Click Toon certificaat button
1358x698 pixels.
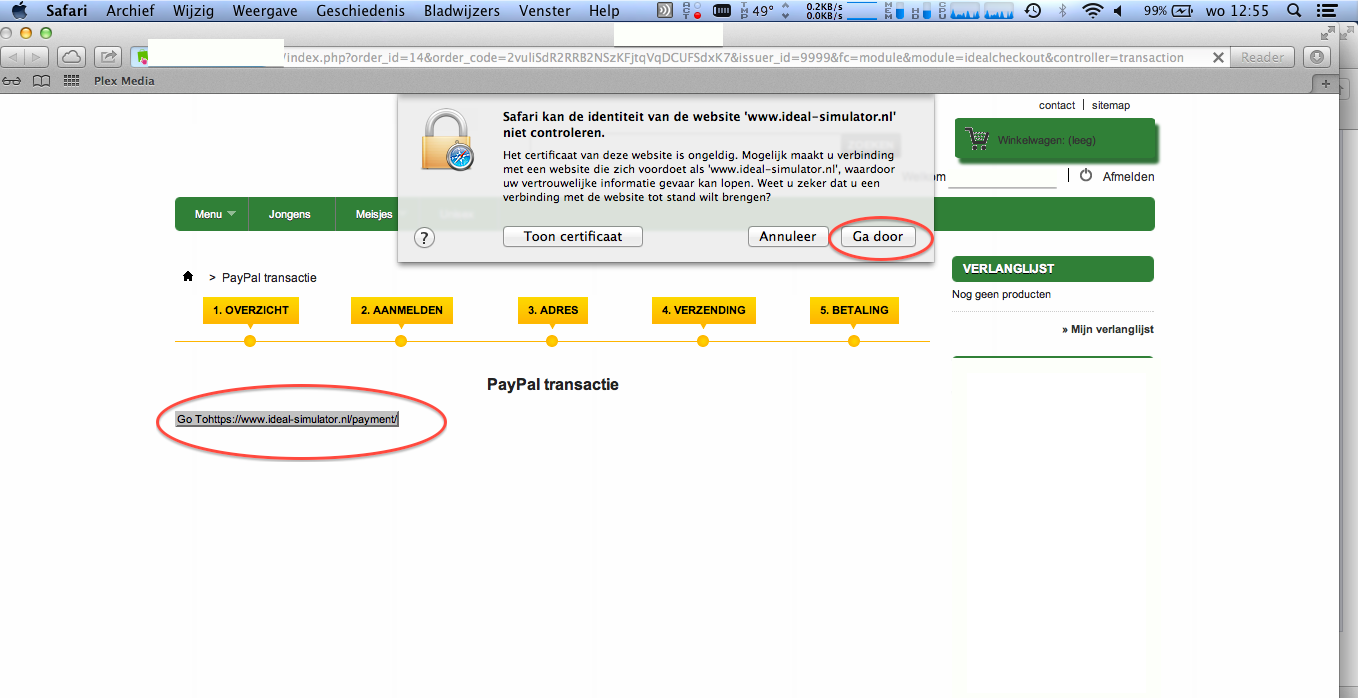click(x=573, y=237)
